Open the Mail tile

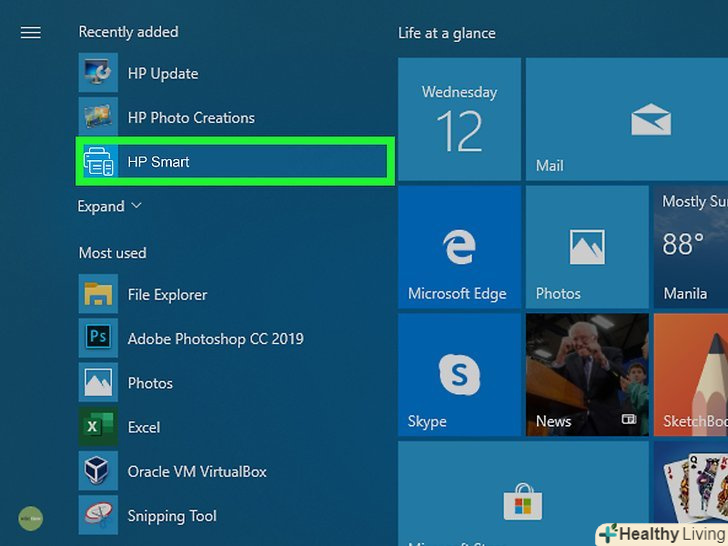click(x=627, y=119)
